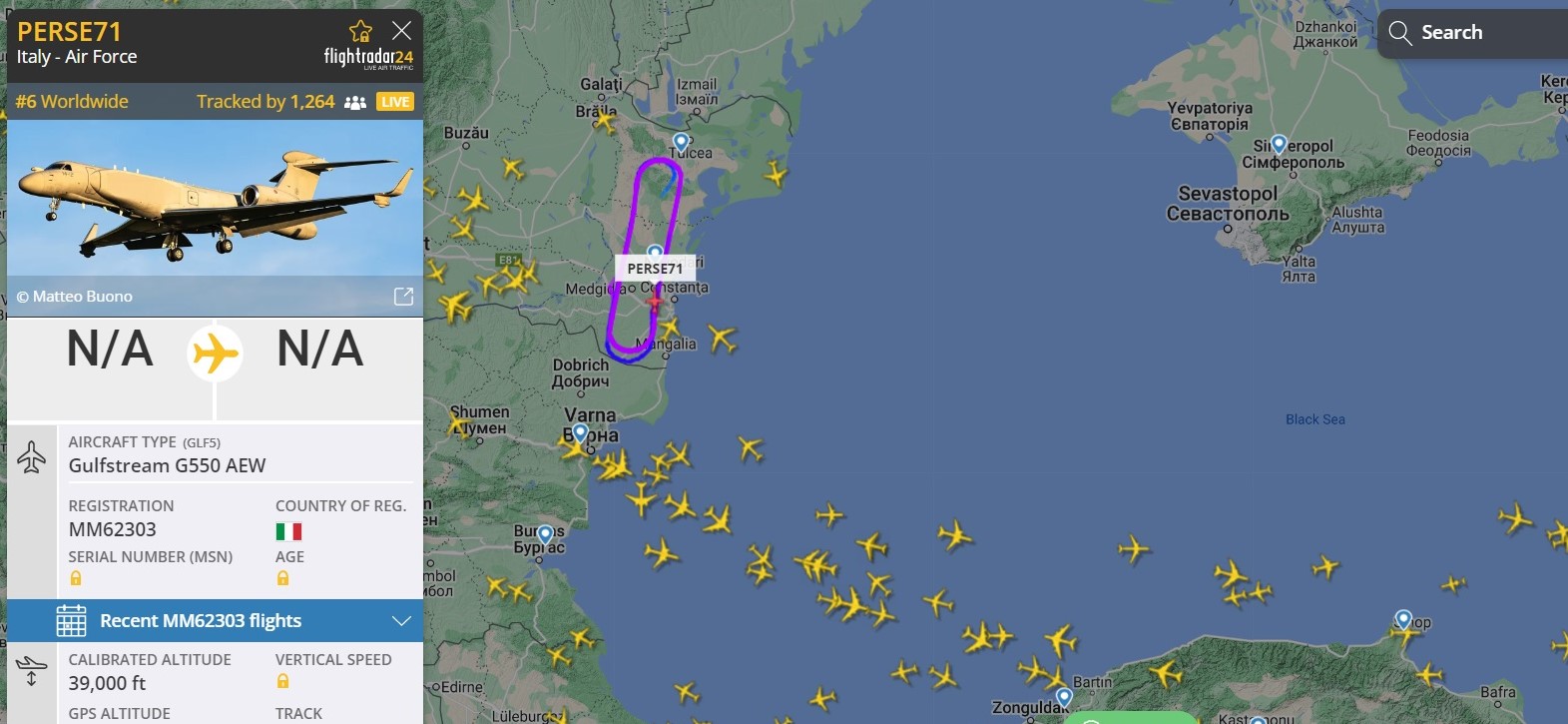Viewport: 1568px width, 724px height.
Task: Select the PERSE71 label on map
Action: pyautogui.click(x=655, y=269)
